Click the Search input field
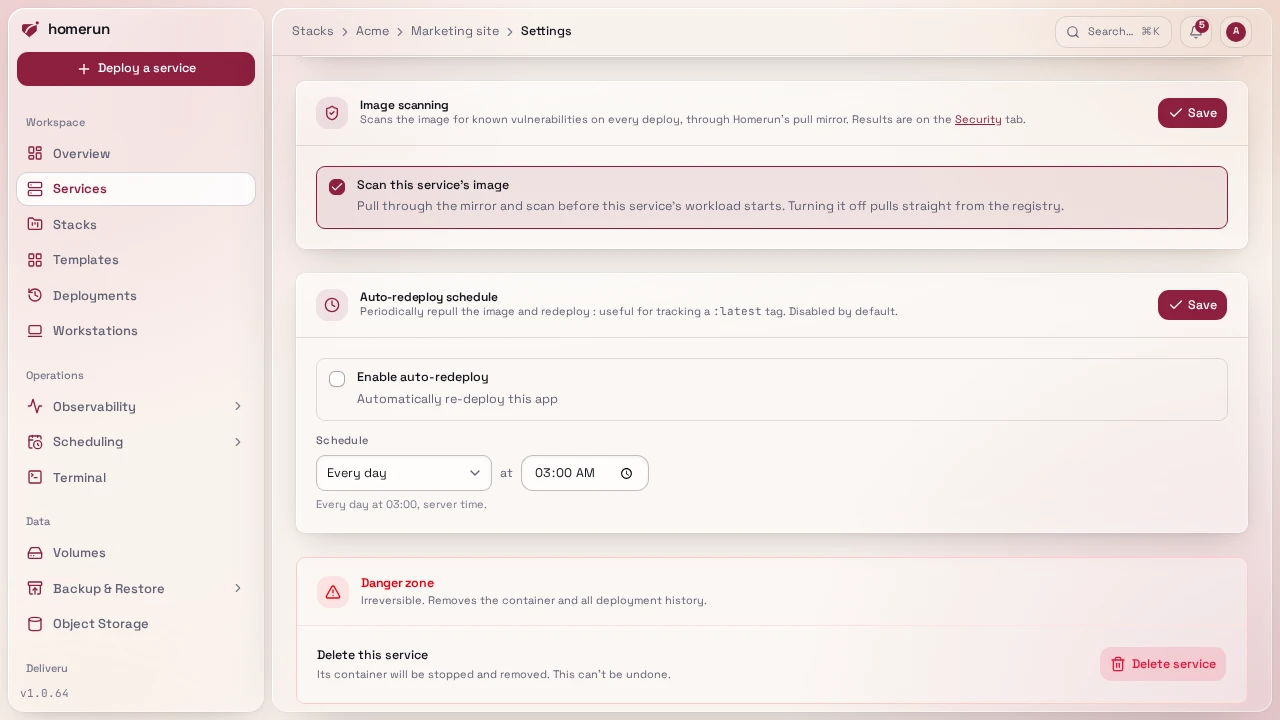 1113,32
